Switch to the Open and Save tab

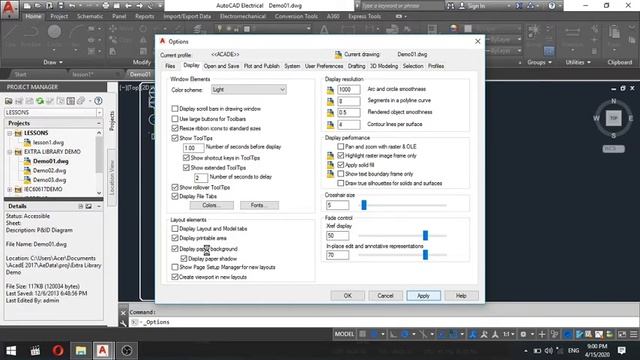coord(221,66)
